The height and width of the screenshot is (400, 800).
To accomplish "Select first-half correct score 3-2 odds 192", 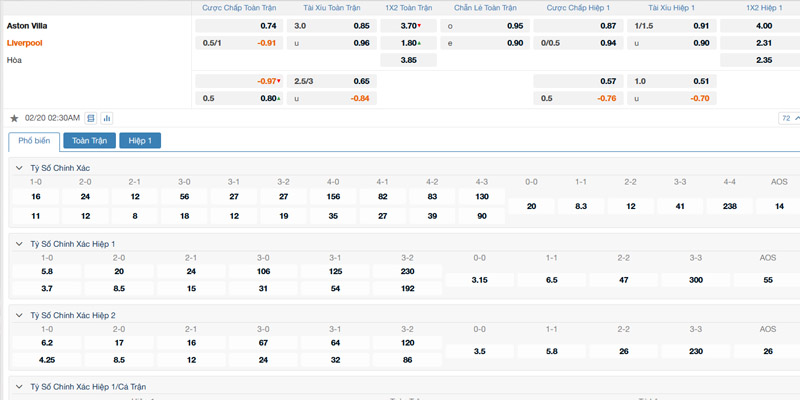I will point(408,289).
